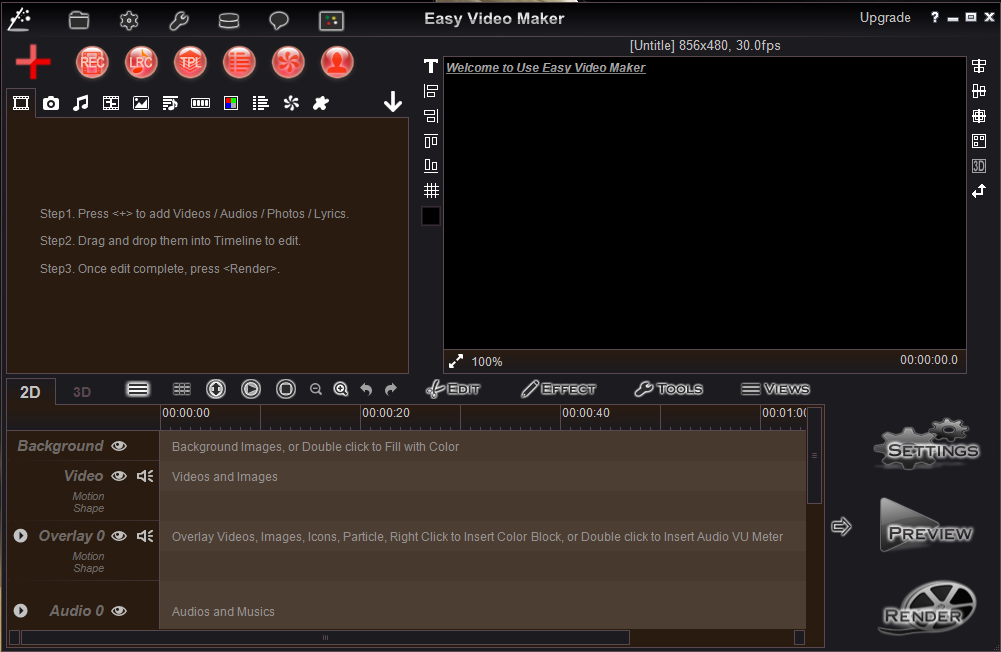Toggle the grid overlay on preview
The height and width of the screenshot is (652, 1001).
point(431,190)
